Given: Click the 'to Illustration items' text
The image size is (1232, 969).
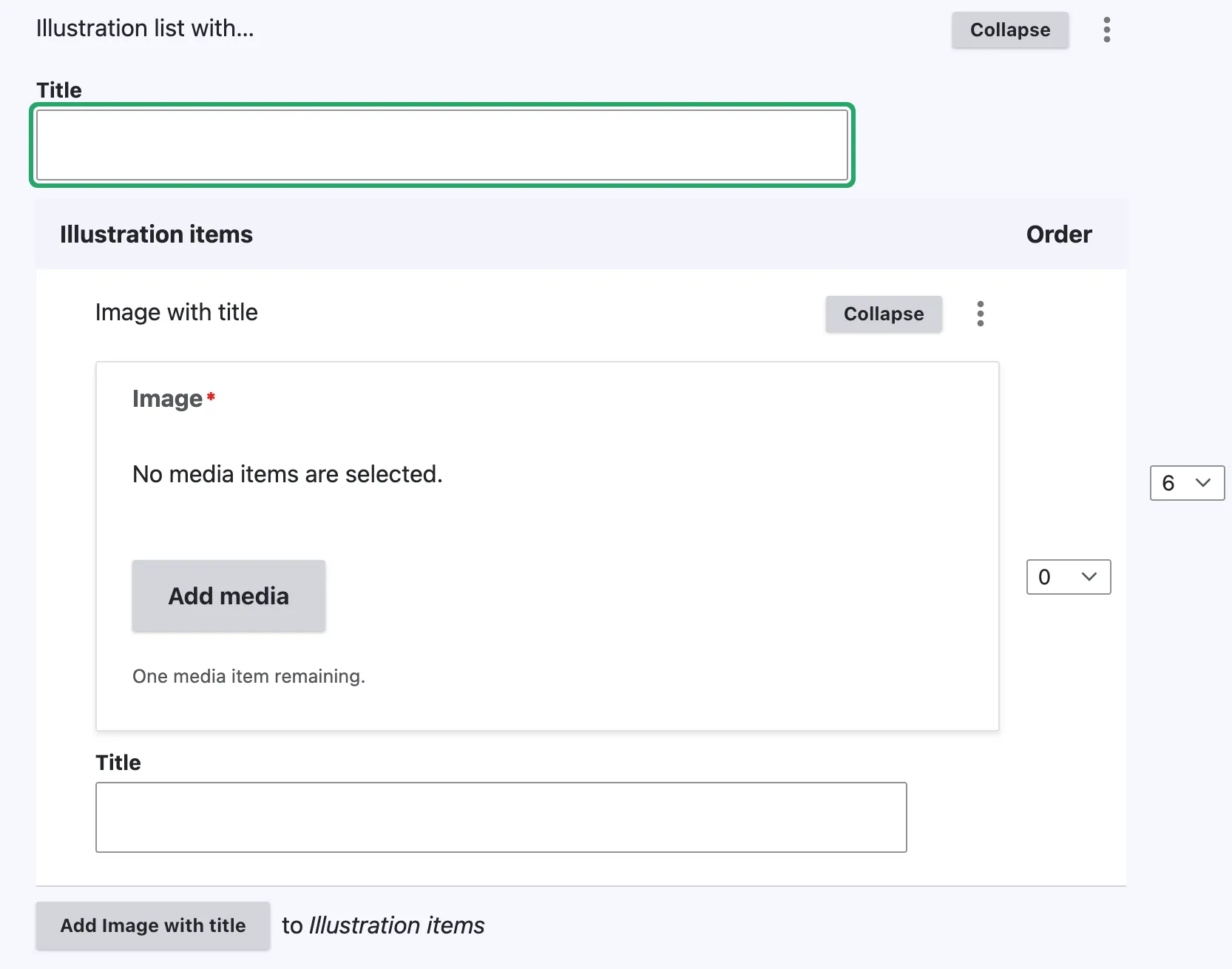Looking at the screenshot, I should point(383,925).
